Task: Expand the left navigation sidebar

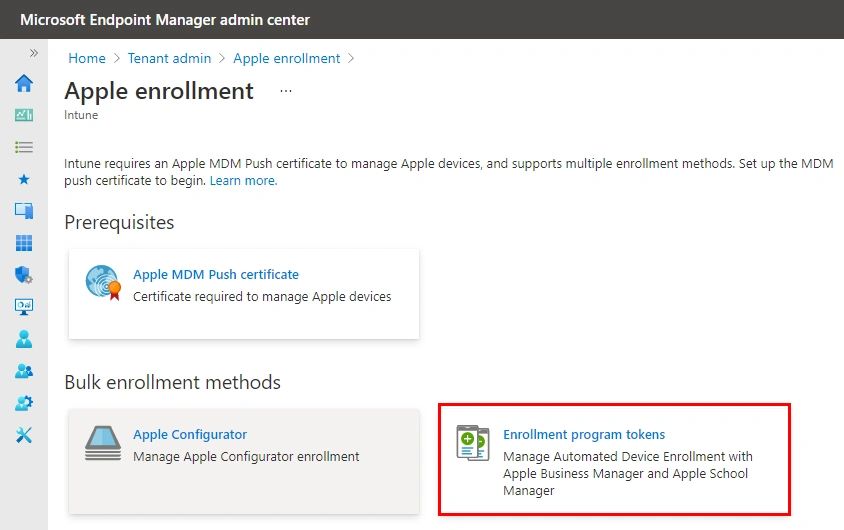Action: tap(33, 53)
